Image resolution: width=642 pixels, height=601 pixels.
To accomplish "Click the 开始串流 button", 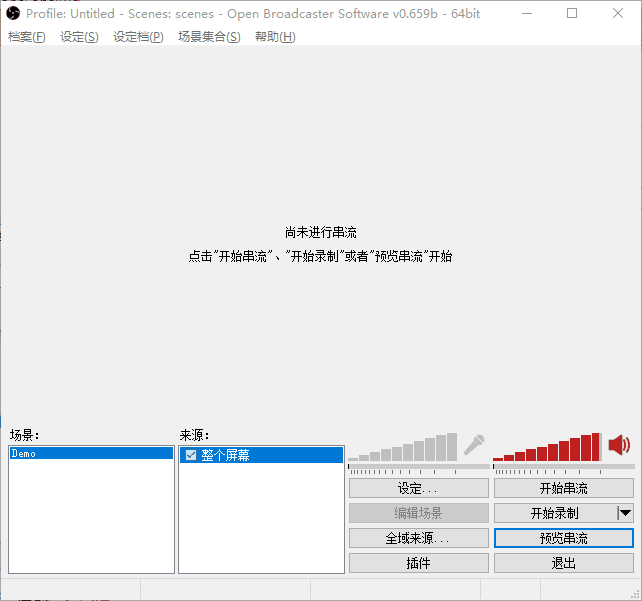I will click(563, 488).
